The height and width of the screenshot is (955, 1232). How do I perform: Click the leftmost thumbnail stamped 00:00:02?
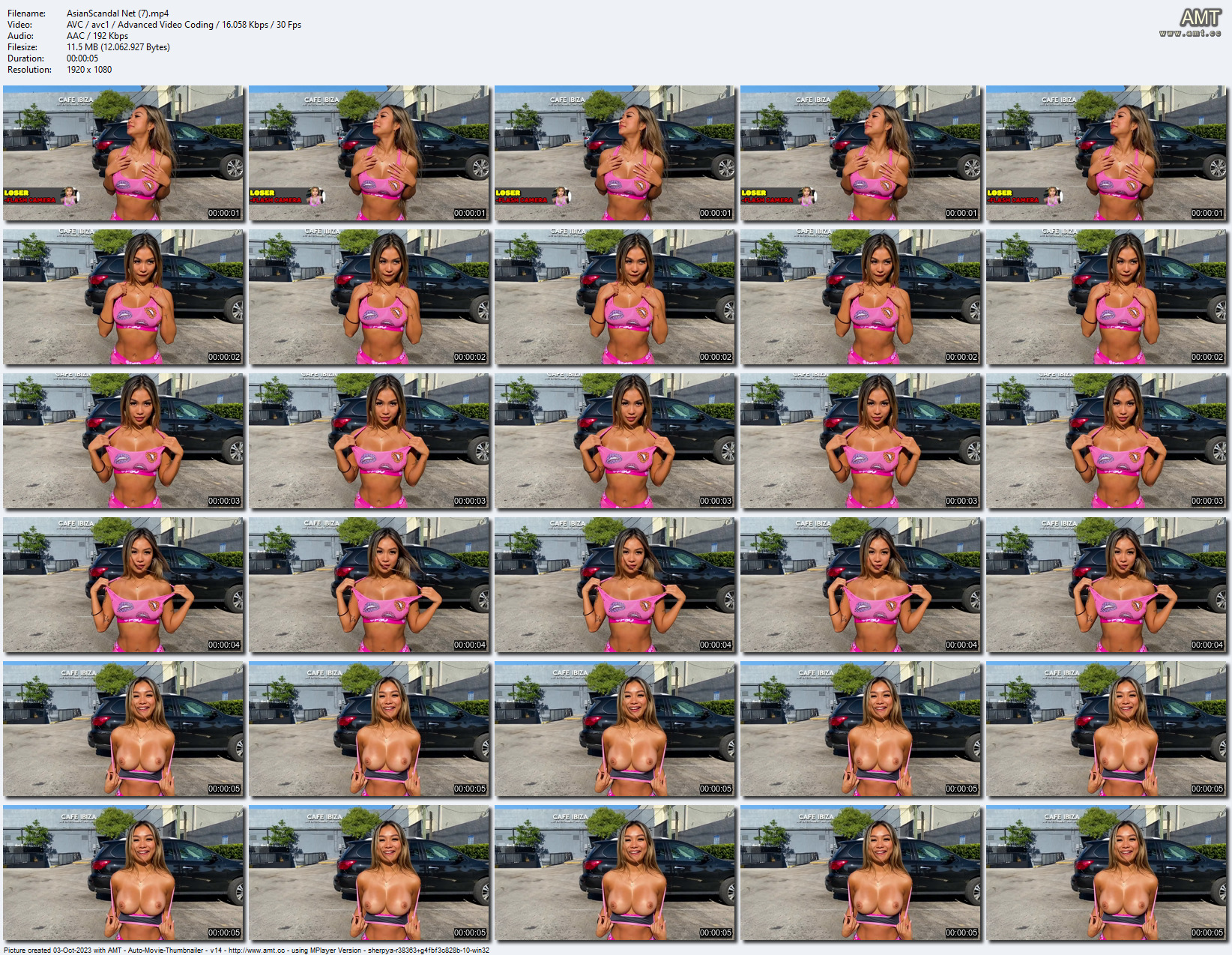click(124, 297)
